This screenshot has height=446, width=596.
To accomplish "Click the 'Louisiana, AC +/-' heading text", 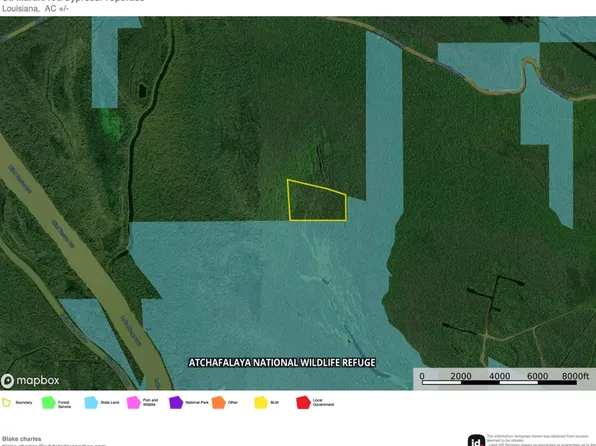I will click(35, 8).
